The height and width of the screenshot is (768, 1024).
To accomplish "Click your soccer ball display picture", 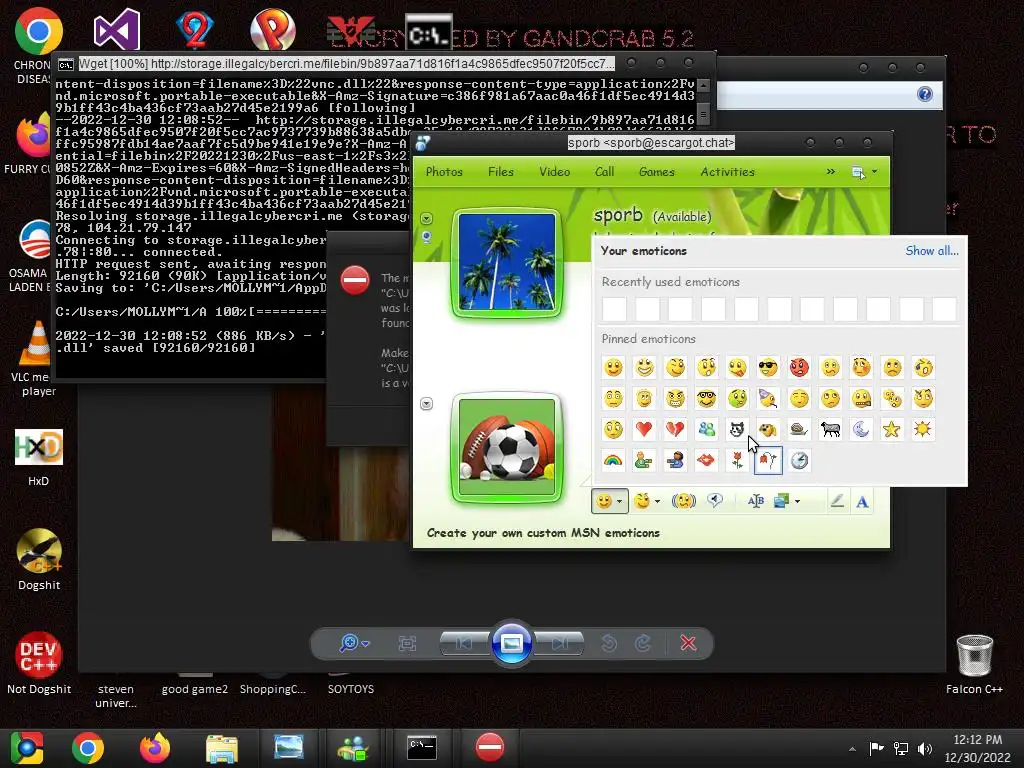I will click(507, 449).
